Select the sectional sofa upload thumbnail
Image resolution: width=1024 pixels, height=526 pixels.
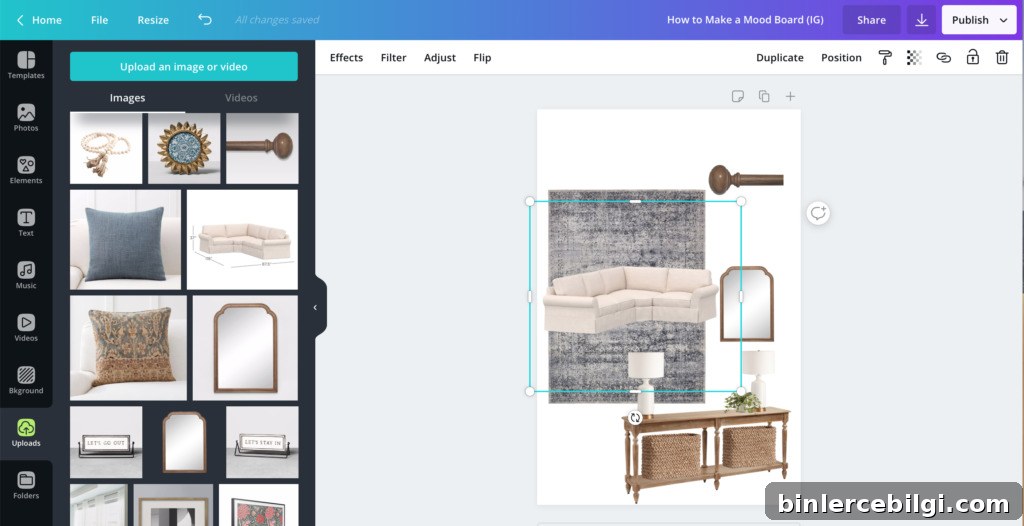coord(242,240)
